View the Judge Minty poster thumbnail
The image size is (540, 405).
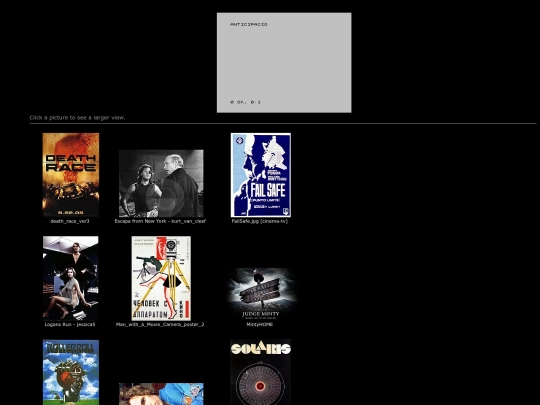(x=261, y=294)
